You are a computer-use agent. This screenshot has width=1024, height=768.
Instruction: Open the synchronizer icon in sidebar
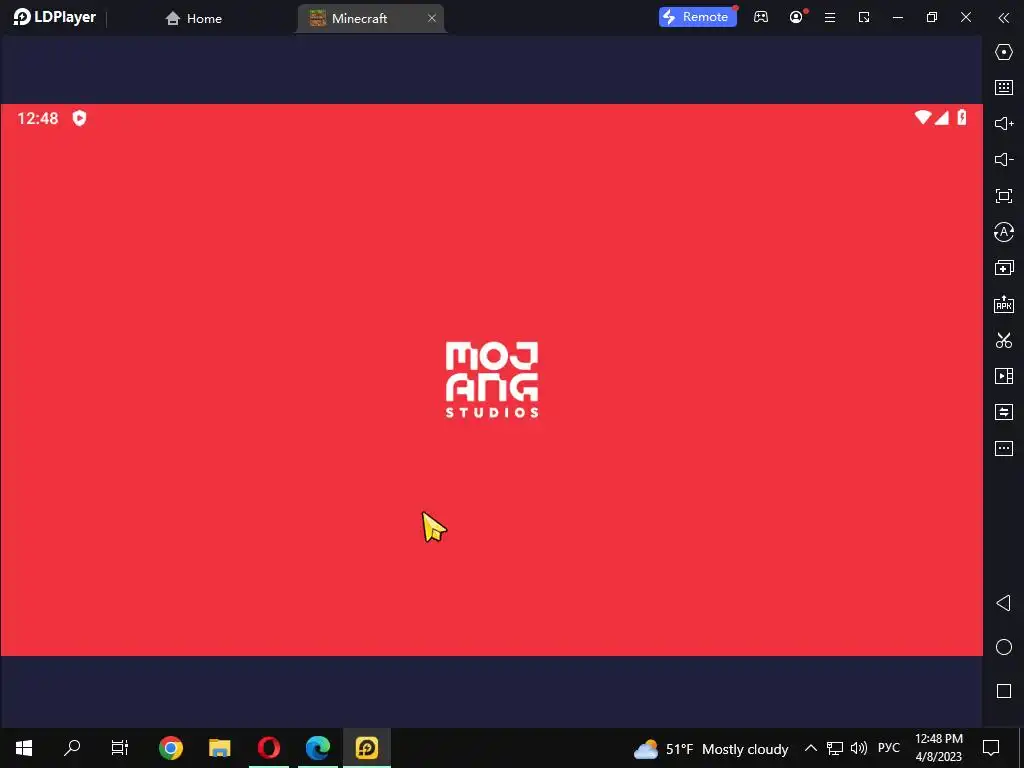tap(1004, 412)
